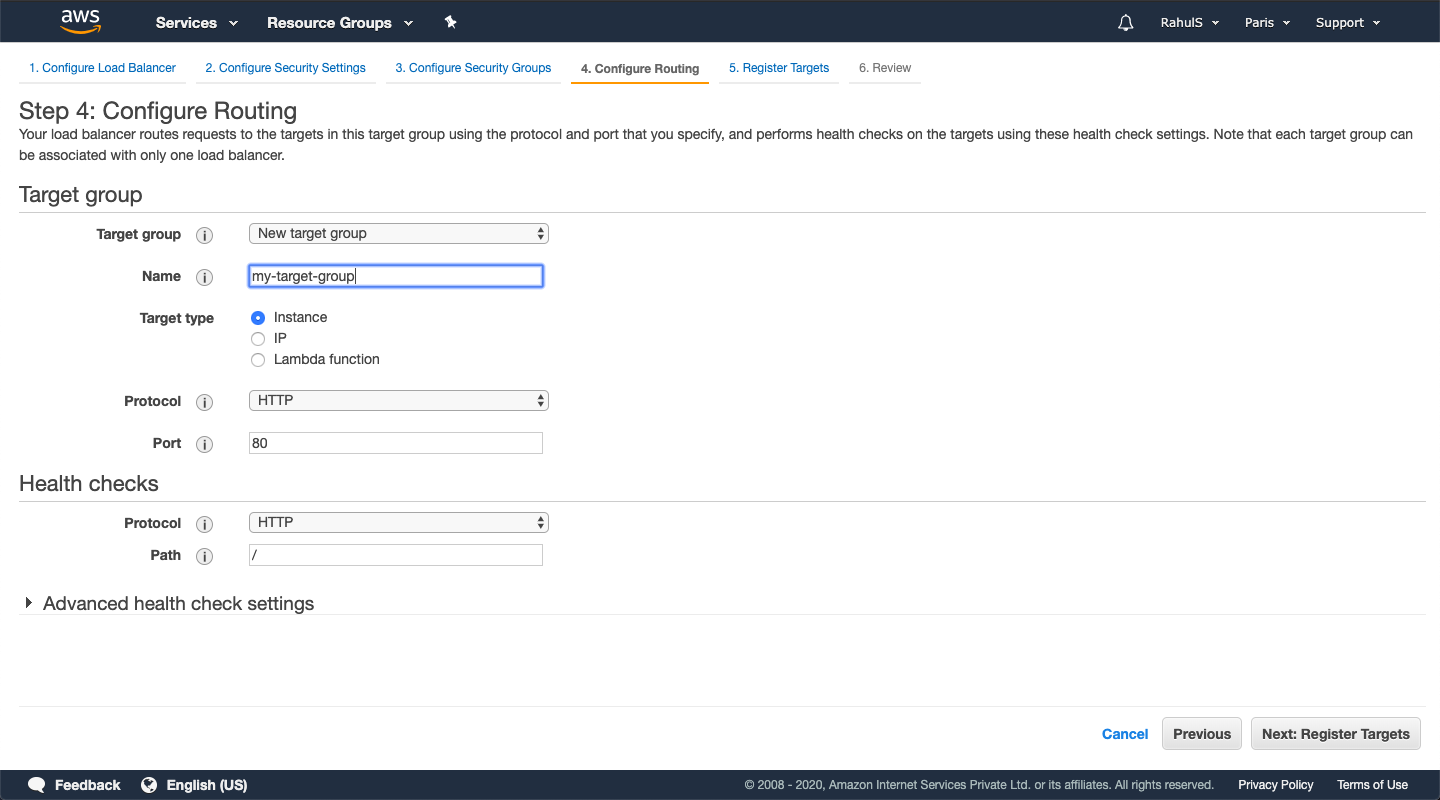Screen dimensions: 1440x800
Task: Switch to the Register Targets step
Action: click(x=779, y=68)
